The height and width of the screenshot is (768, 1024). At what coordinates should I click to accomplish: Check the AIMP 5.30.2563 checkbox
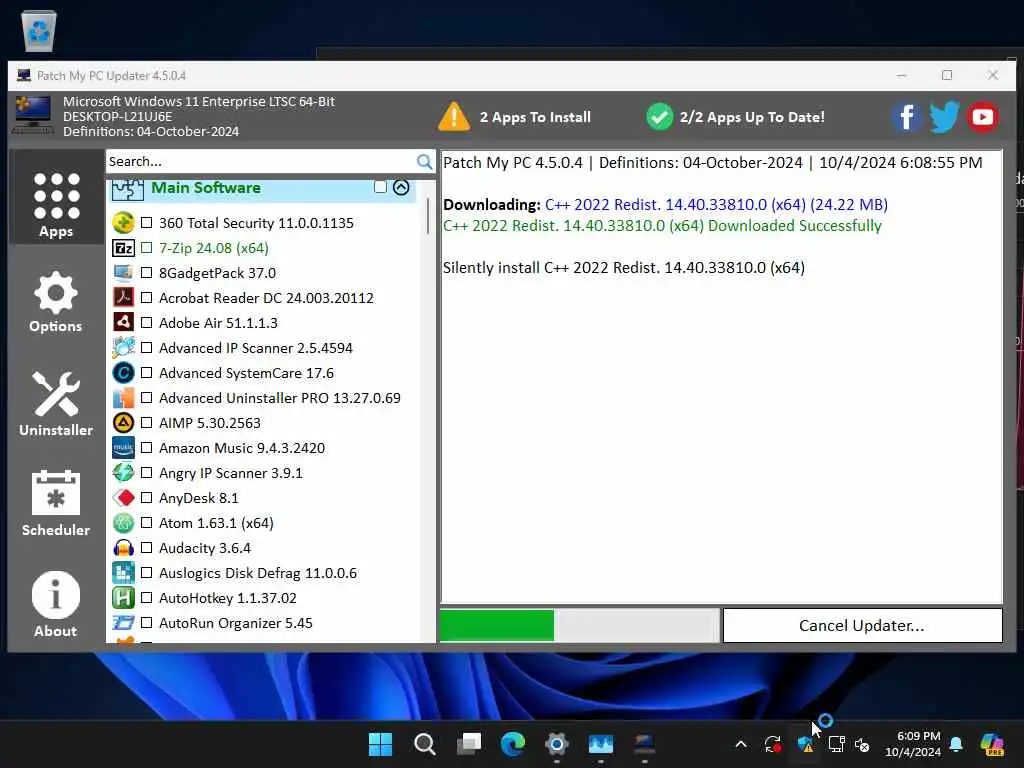tap(147, 423)
